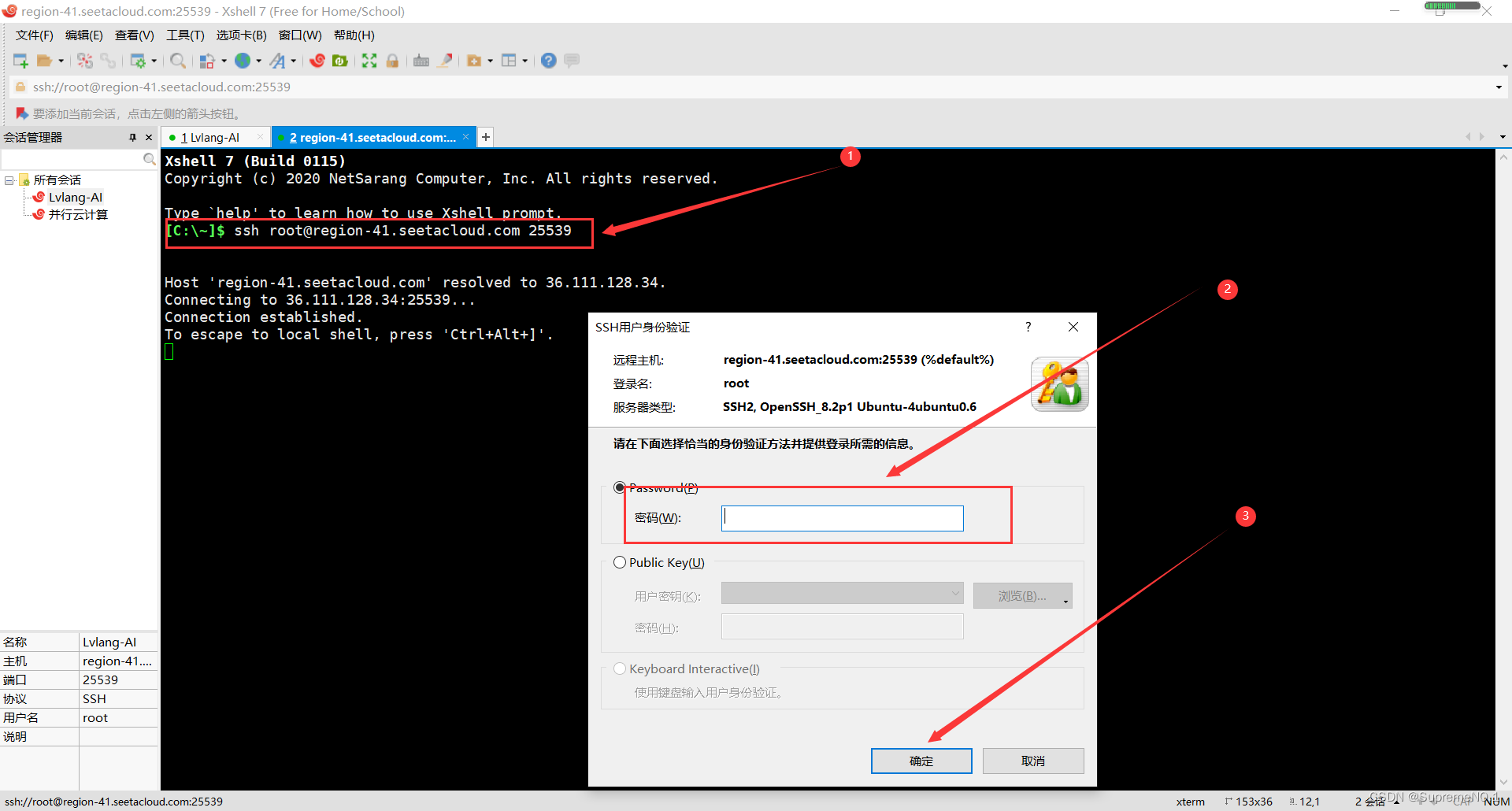Viewport: 1512px width, 811px height.
Task: Open dropdown arrow next to layout icon
Action: pos(524,61)
